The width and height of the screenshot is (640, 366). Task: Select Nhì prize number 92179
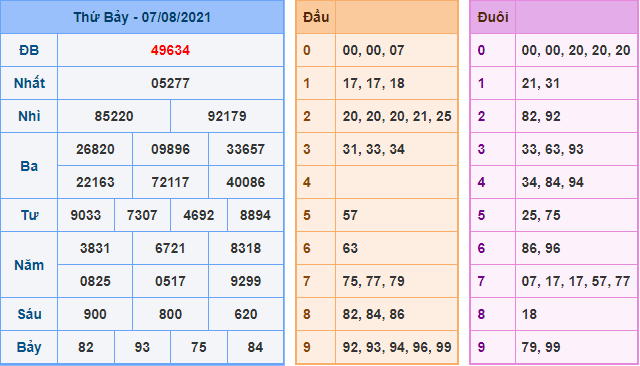click(x=227, y=116)
